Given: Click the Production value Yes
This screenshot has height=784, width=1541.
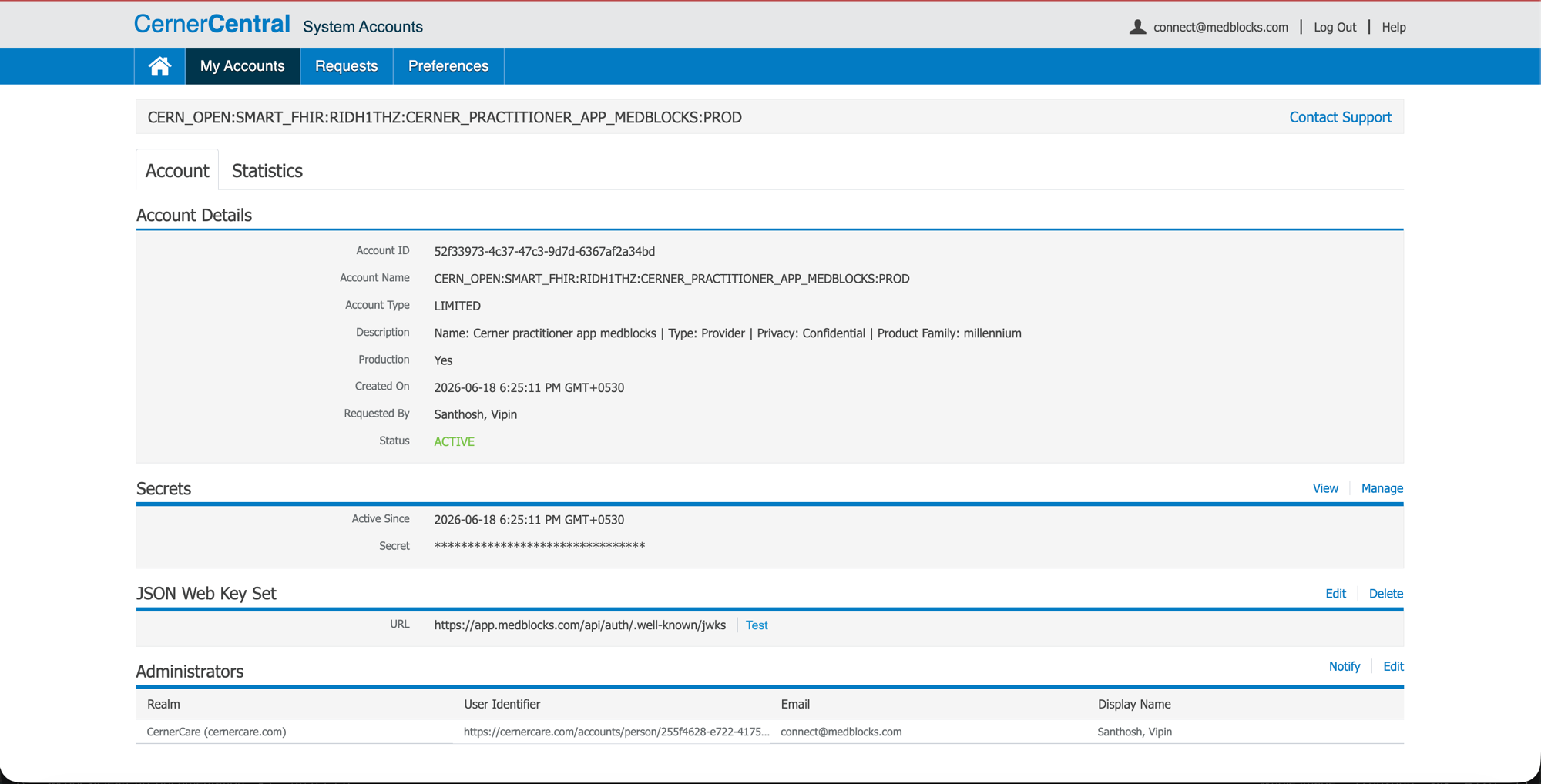Looking at the screenshot, I should tap(443, 360).
